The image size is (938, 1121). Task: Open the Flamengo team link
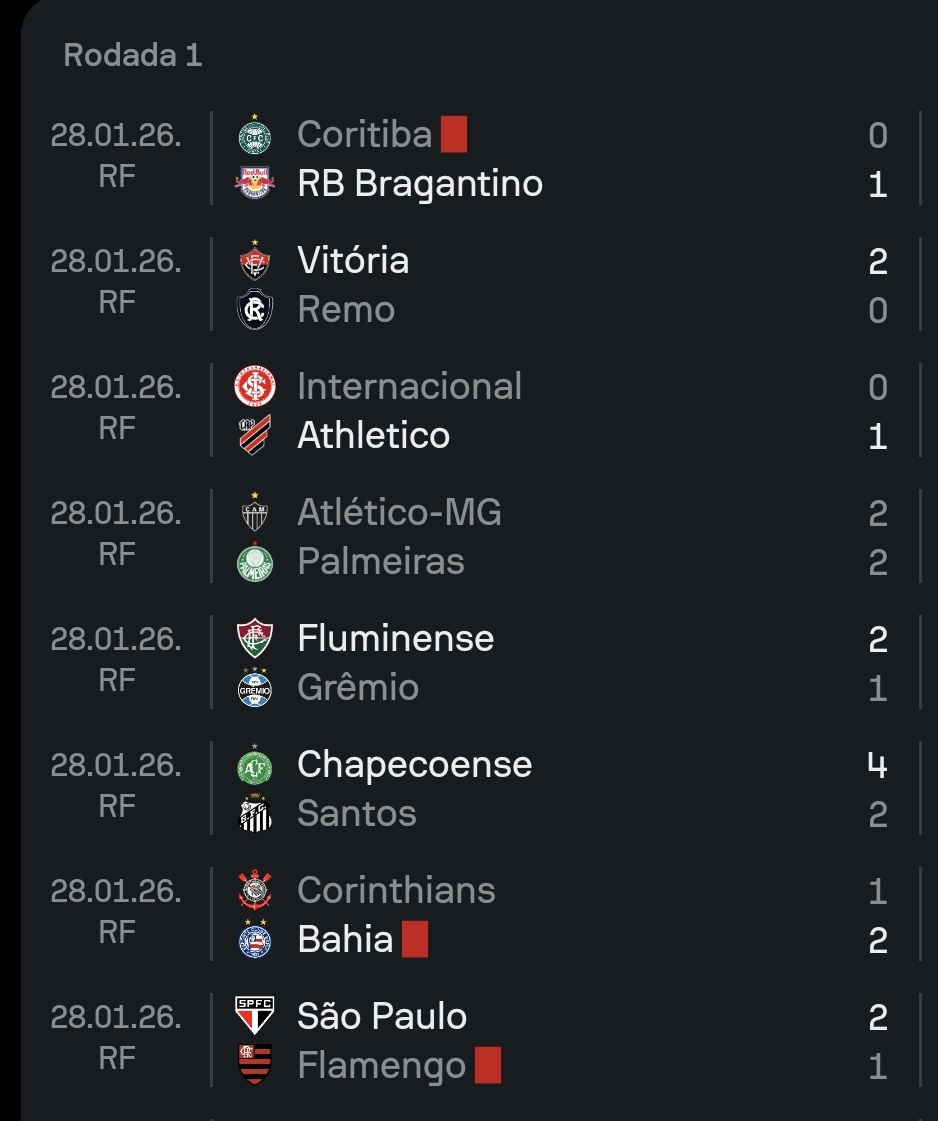tap(382, 1066)
